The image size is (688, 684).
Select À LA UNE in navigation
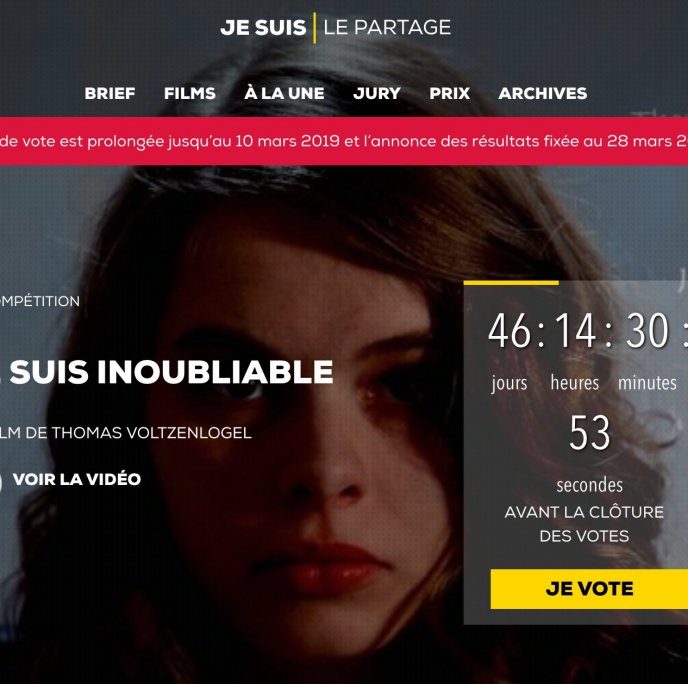(x=284, y=93)
